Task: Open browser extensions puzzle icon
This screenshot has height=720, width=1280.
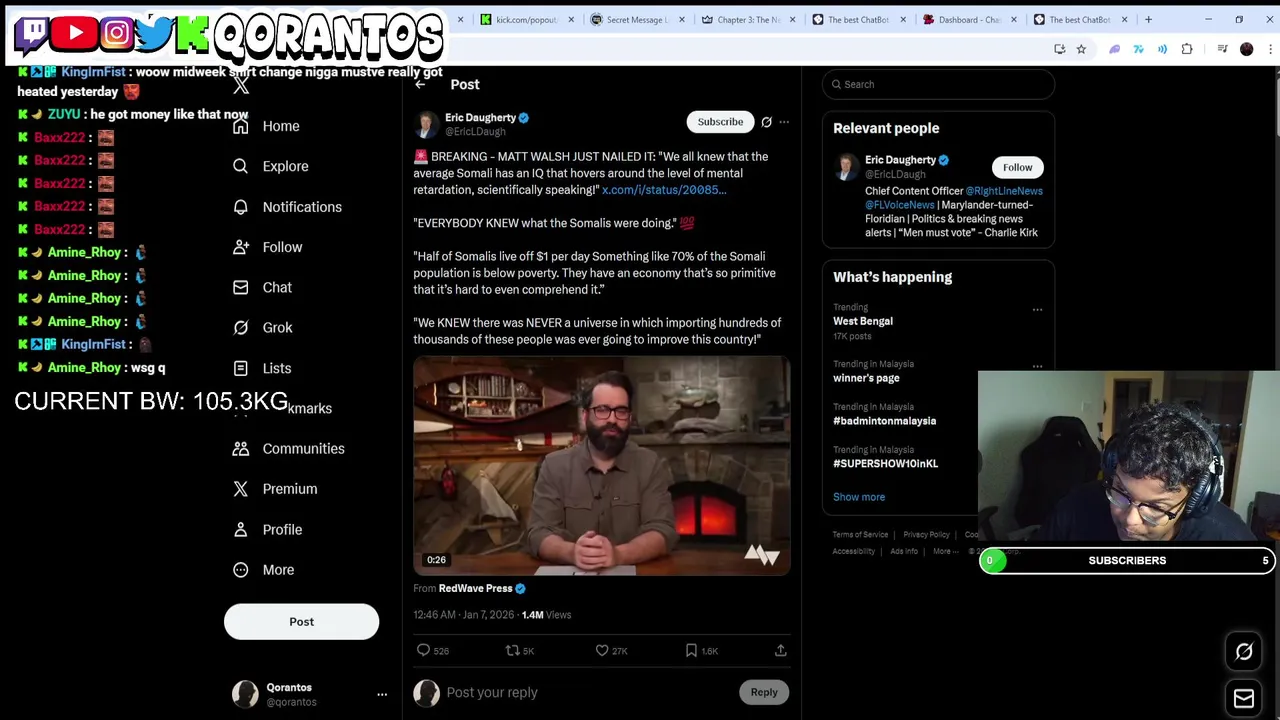Action: (x=1187, y=49)
